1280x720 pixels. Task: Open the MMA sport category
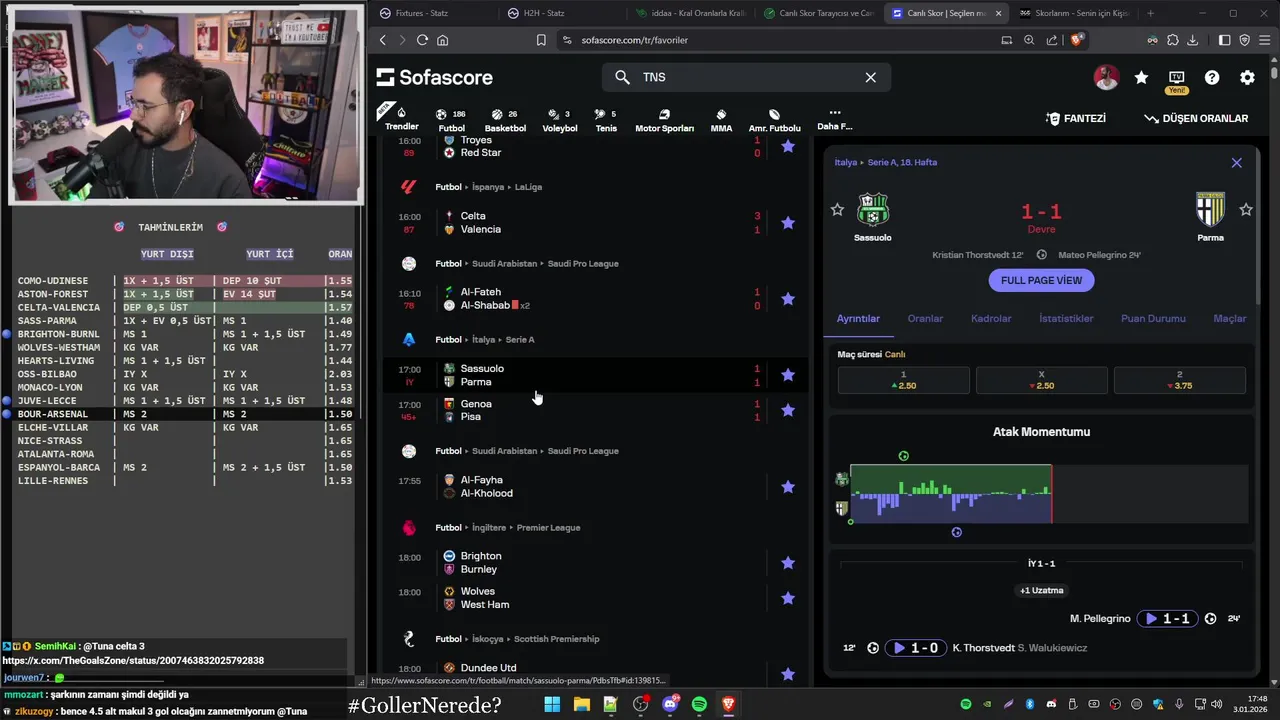[x=721, y=120]
